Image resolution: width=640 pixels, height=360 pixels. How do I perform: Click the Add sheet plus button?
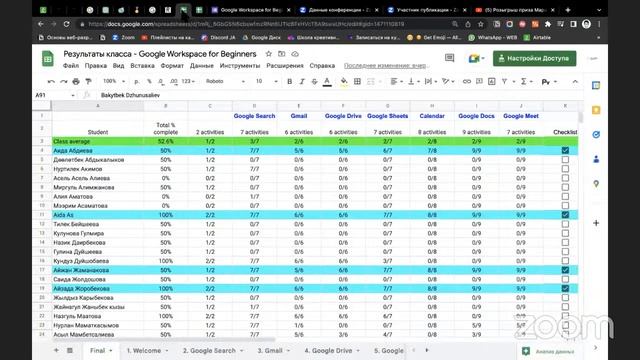[x=56, y=350]
